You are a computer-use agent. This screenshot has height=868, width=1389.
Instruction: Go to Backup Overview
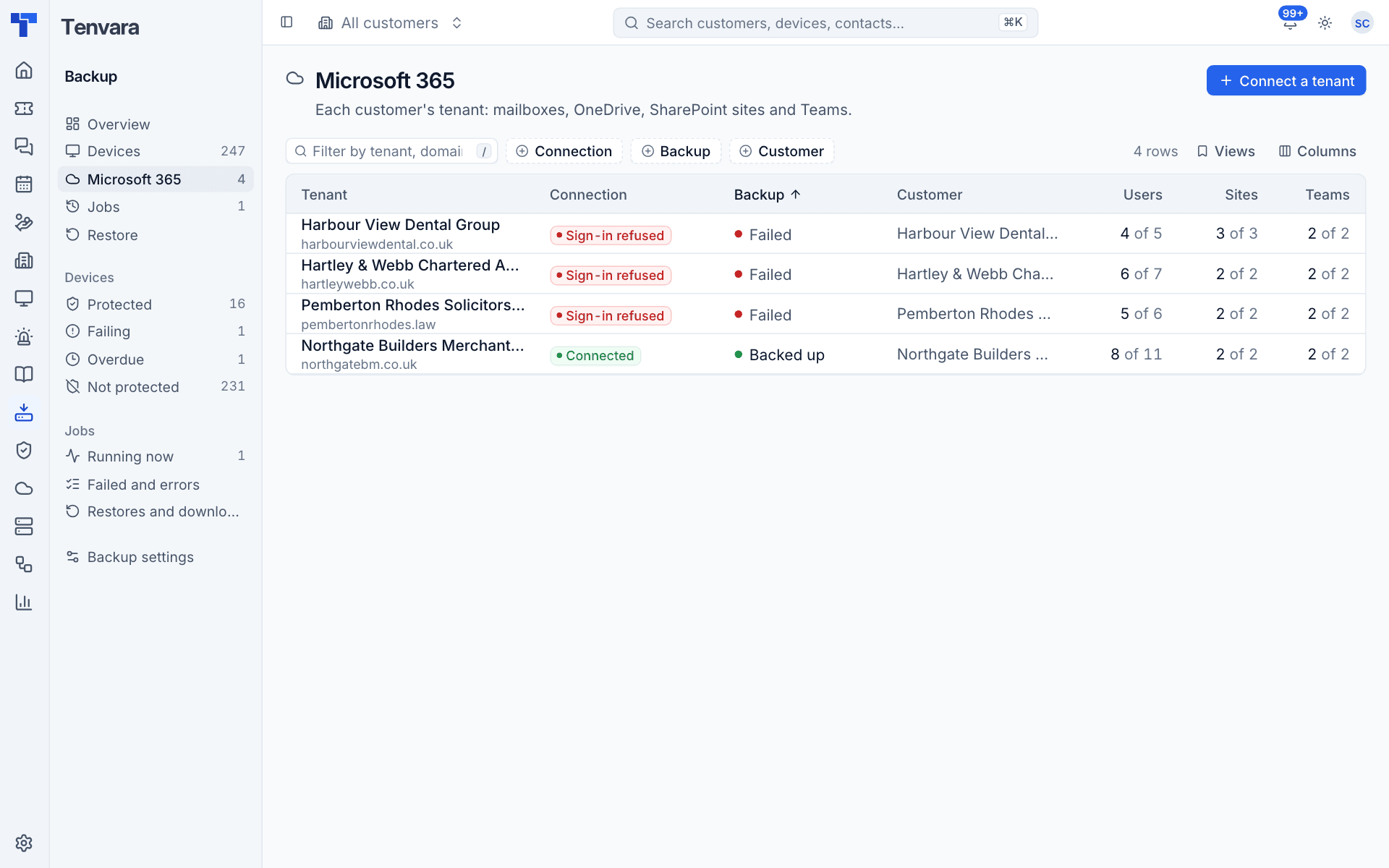pos(156,124)
